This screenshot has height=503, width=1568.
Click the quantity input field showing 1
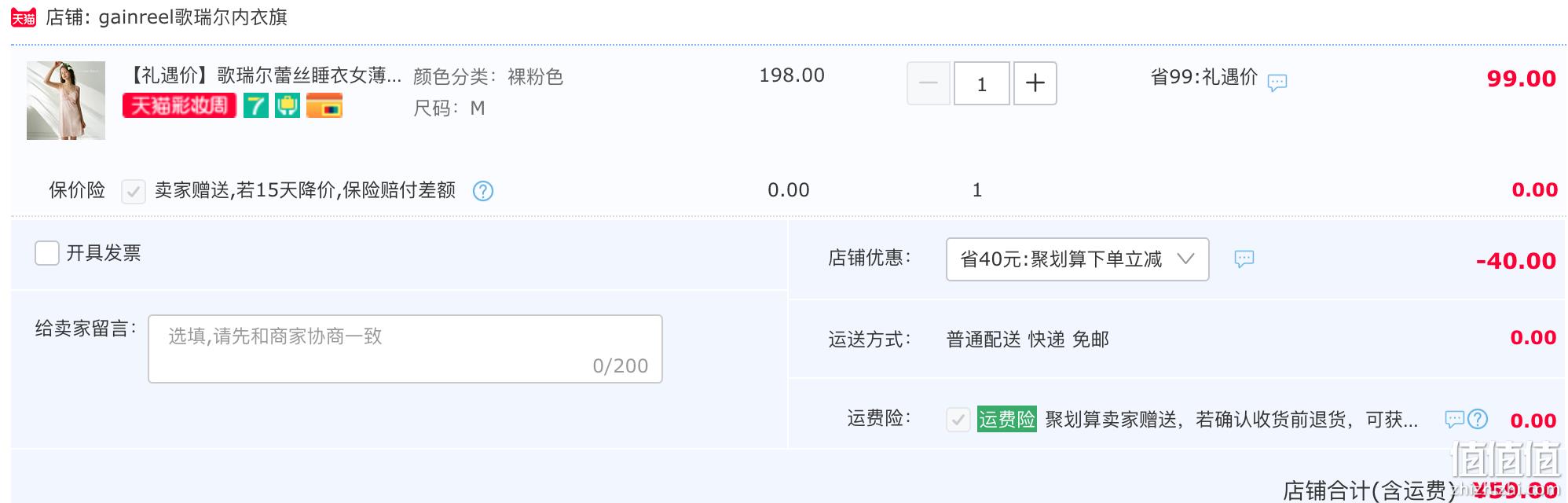[982, 83]
